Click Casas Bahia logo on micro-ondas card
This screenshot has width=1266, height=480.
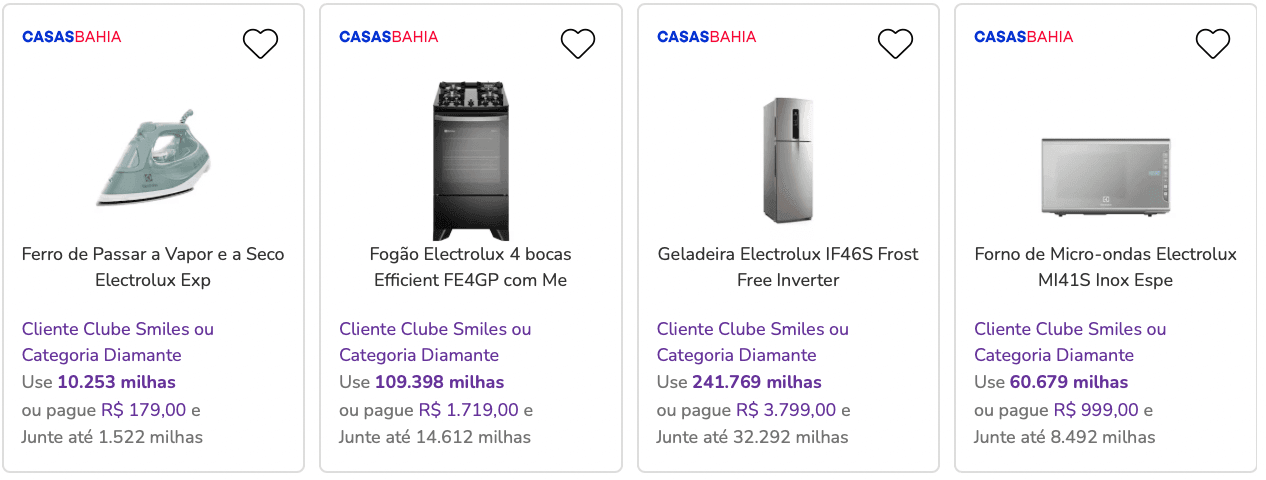pos(1024,37)
